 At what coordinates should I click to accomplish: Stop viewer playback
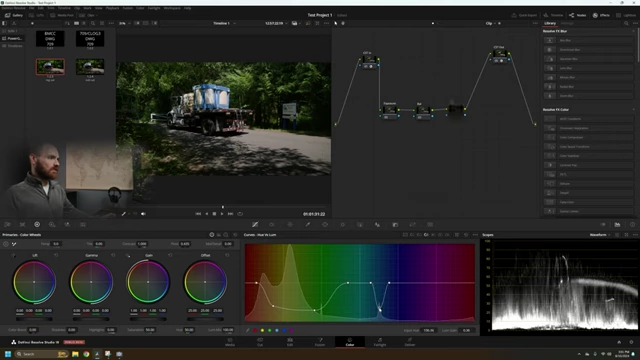coord(214,213)
